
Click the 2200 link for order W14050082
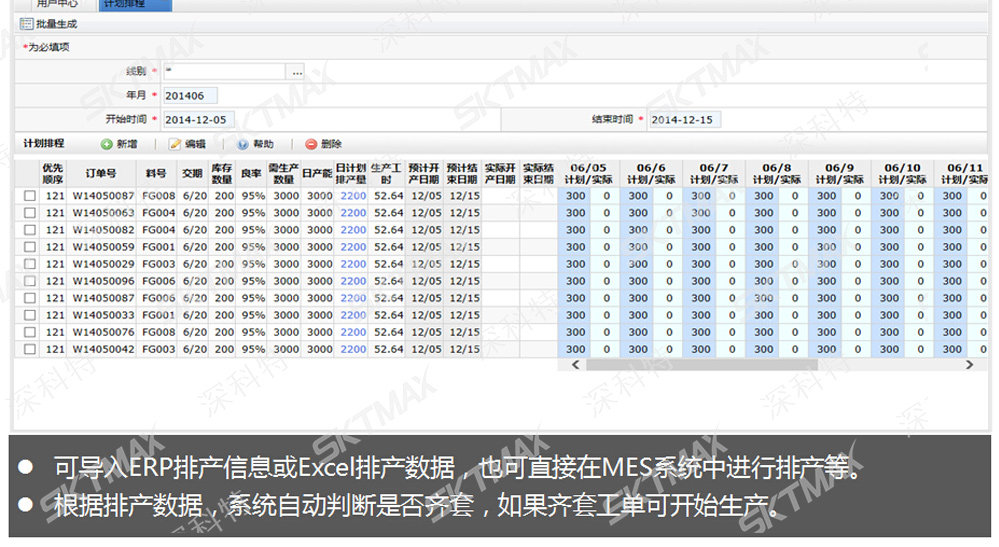click(x=353, y=230)
